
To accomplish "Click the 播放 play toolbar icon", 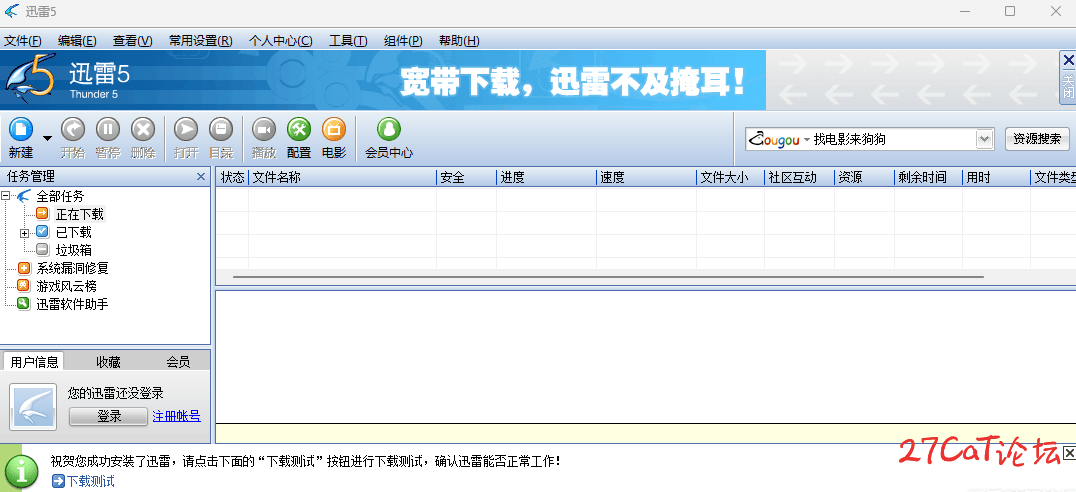I will tap(264, 128).
